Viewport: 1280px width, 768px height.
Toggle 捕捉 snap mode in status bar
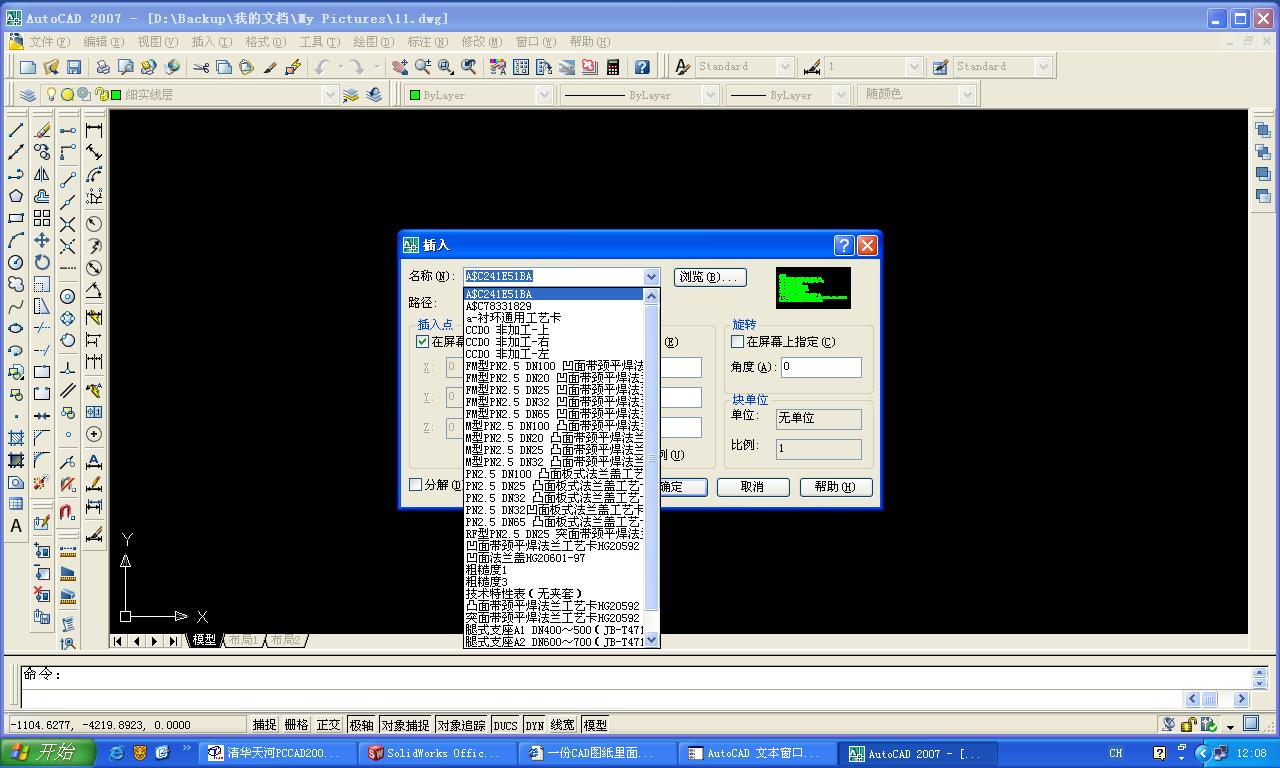(264, 725)
